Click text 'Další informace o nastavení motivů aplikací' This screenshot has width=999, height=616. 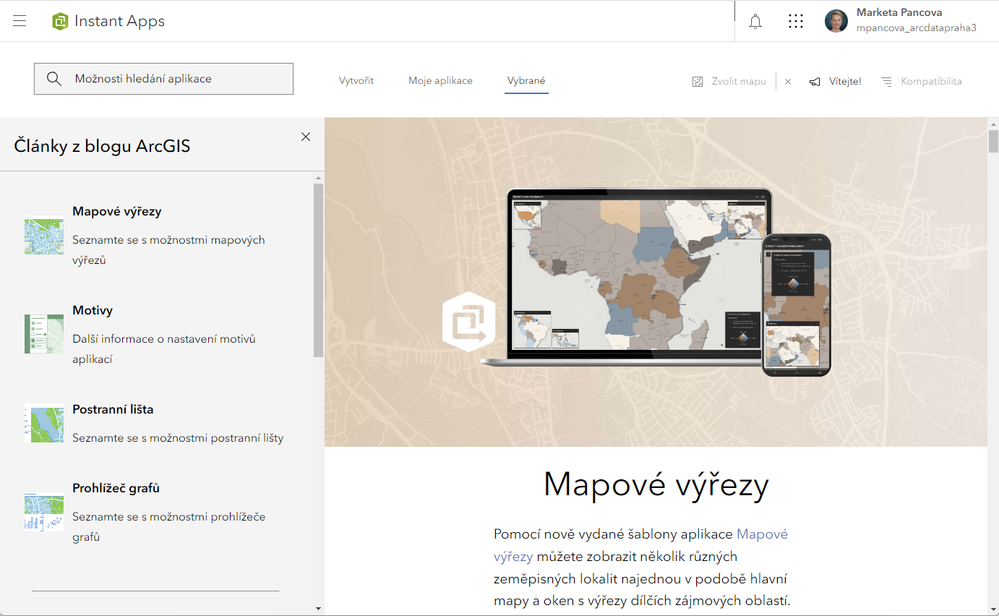pos(164,349)
